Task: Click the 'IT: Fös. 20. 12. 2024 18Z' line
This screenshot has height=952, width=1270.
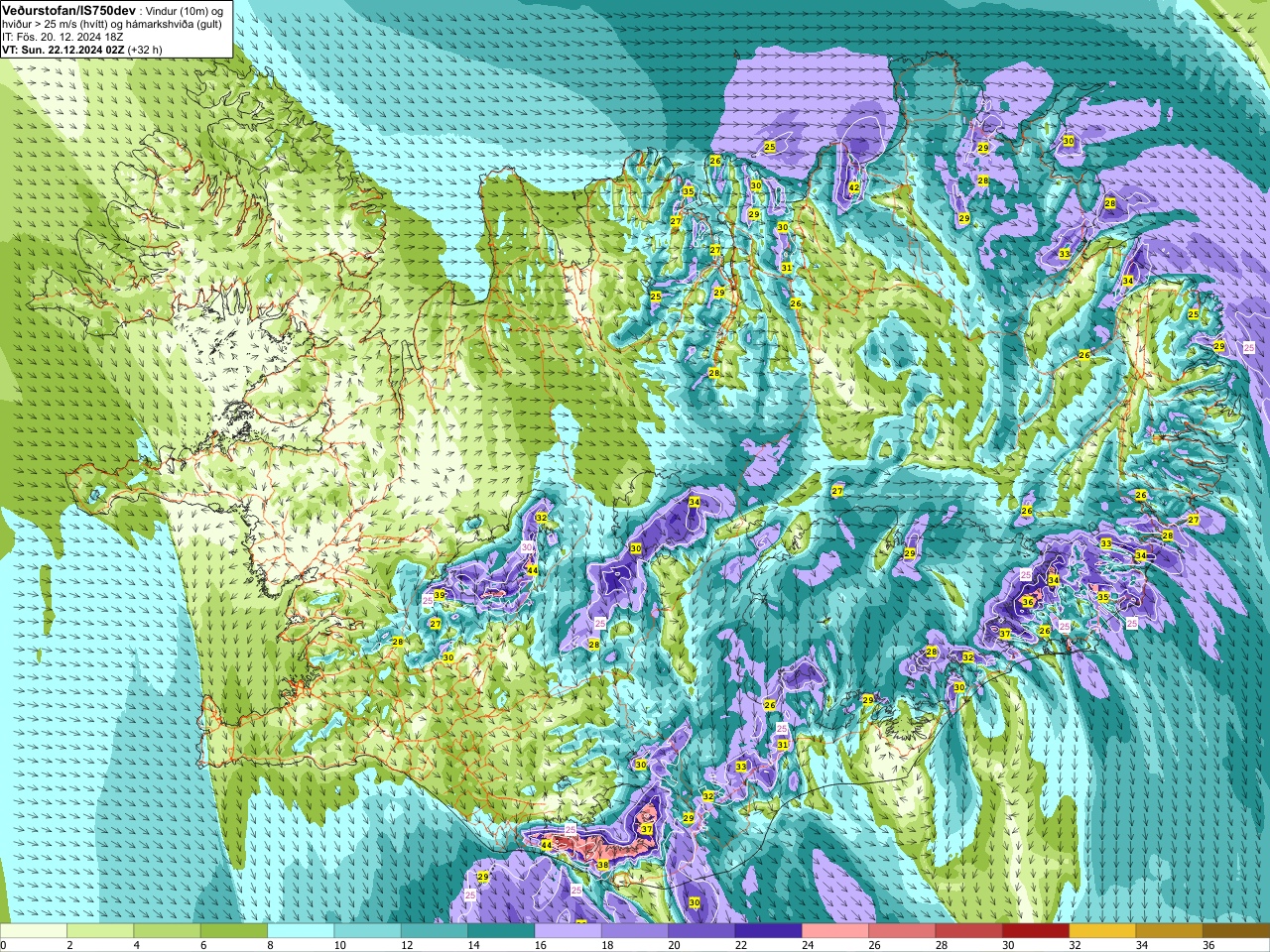Action: pos(63,36)
